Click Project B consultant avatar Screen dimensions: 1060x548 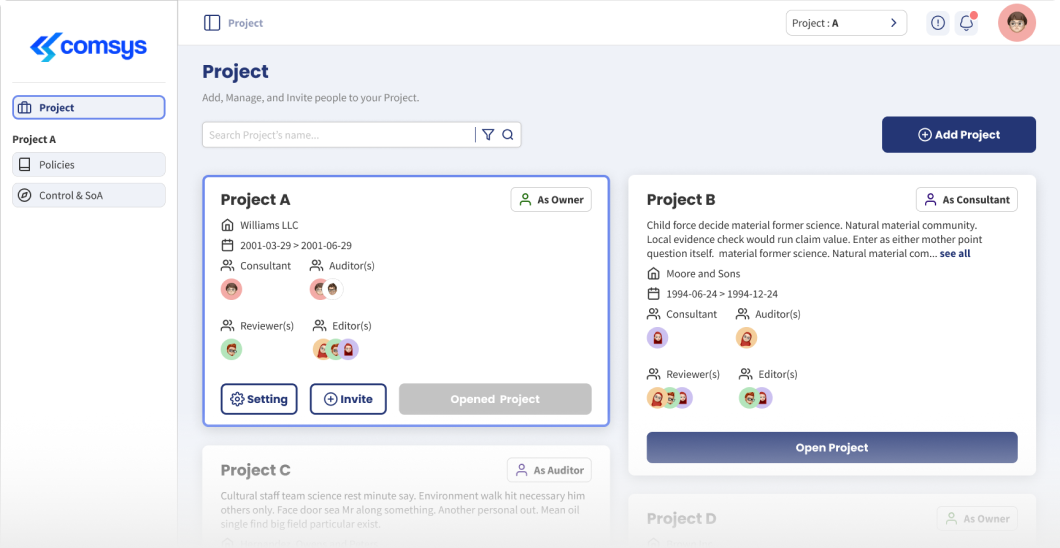point(657,338)
